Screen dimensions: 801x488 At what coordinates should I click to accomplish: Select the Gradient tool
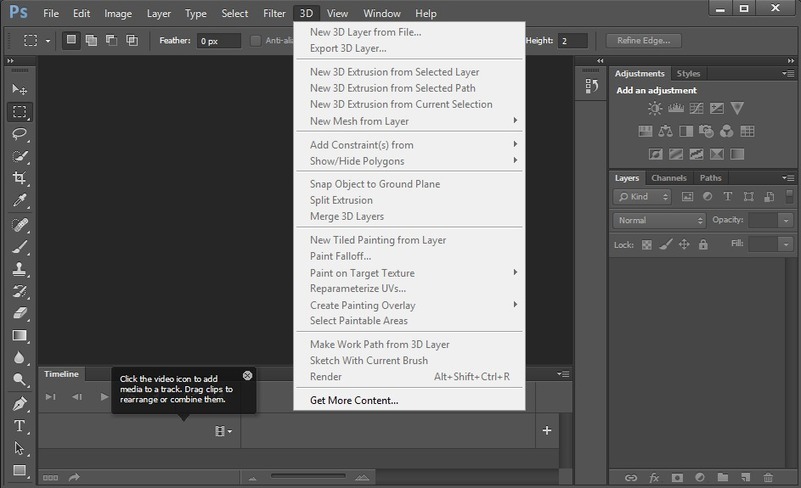pos(19,335)
